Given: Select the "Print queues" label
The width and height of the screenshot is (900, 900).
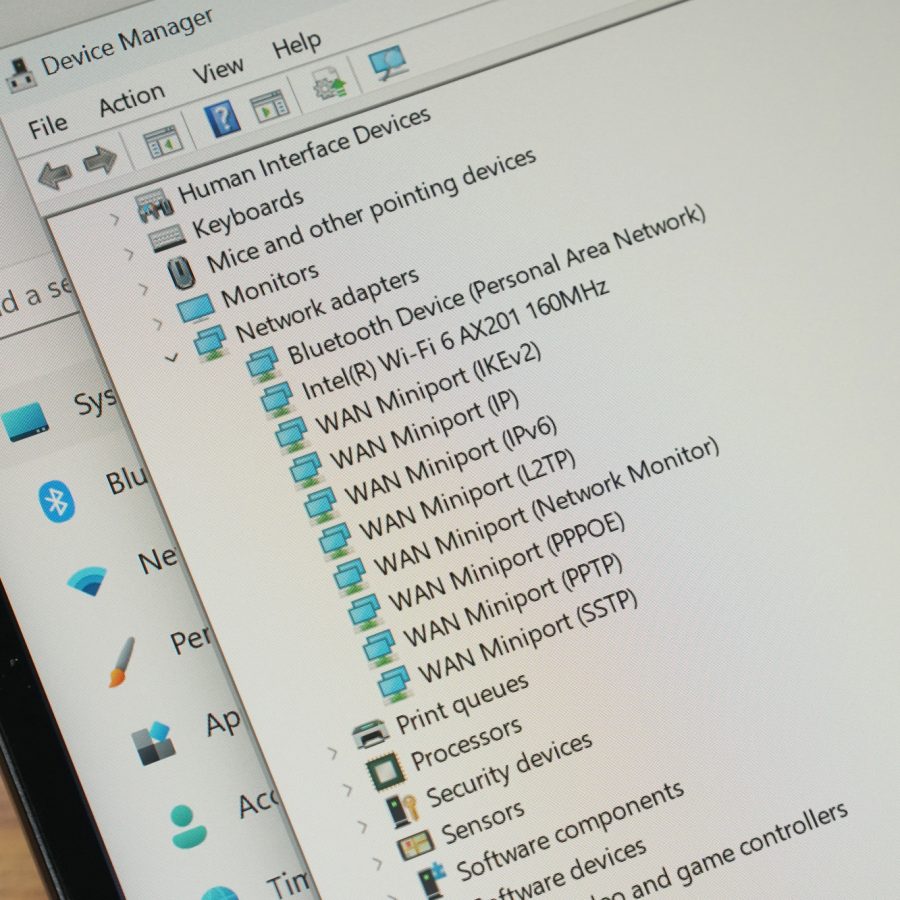Looking at the screenshot, I should (x=462, y=703).
